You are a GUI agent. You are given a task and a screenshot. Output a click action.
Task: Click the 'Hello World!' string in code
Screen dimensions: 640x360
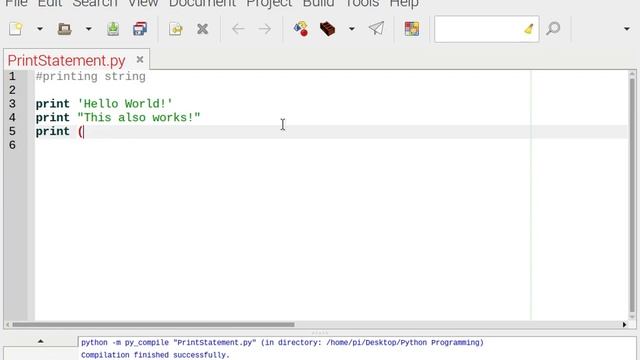[125, 104]
